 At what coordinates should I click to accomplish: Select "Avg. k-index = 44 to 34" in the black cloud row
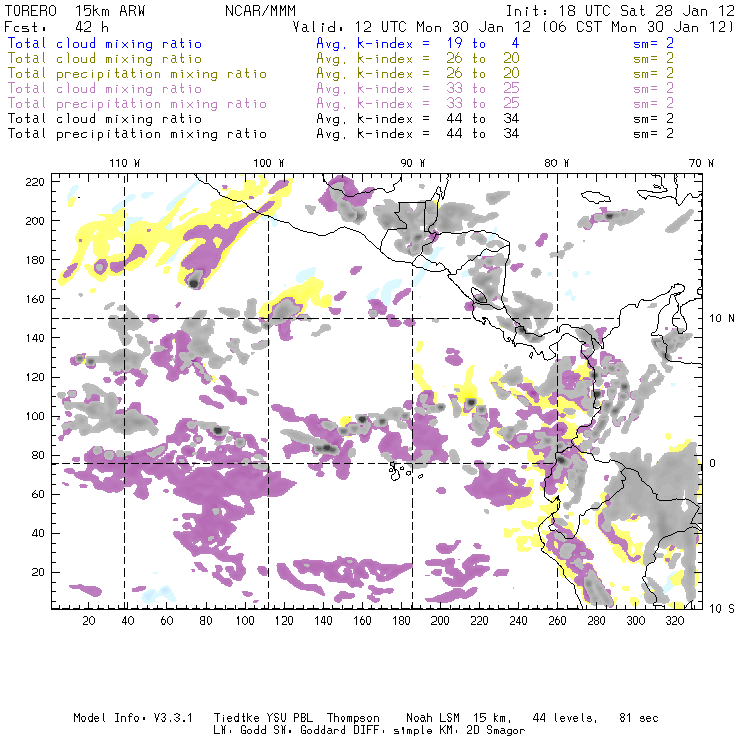(x=418, y=119)
